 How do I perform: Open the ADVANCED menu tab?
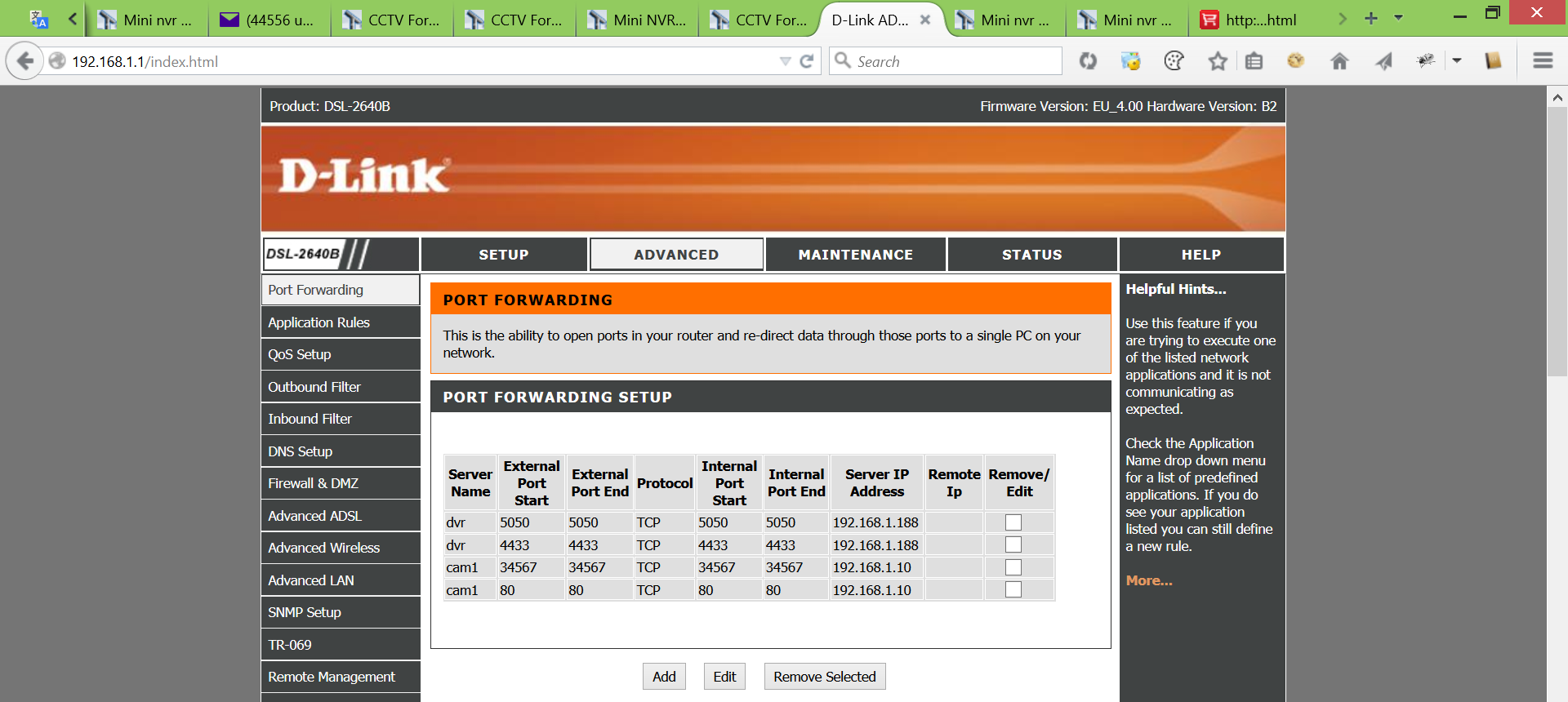676,255
